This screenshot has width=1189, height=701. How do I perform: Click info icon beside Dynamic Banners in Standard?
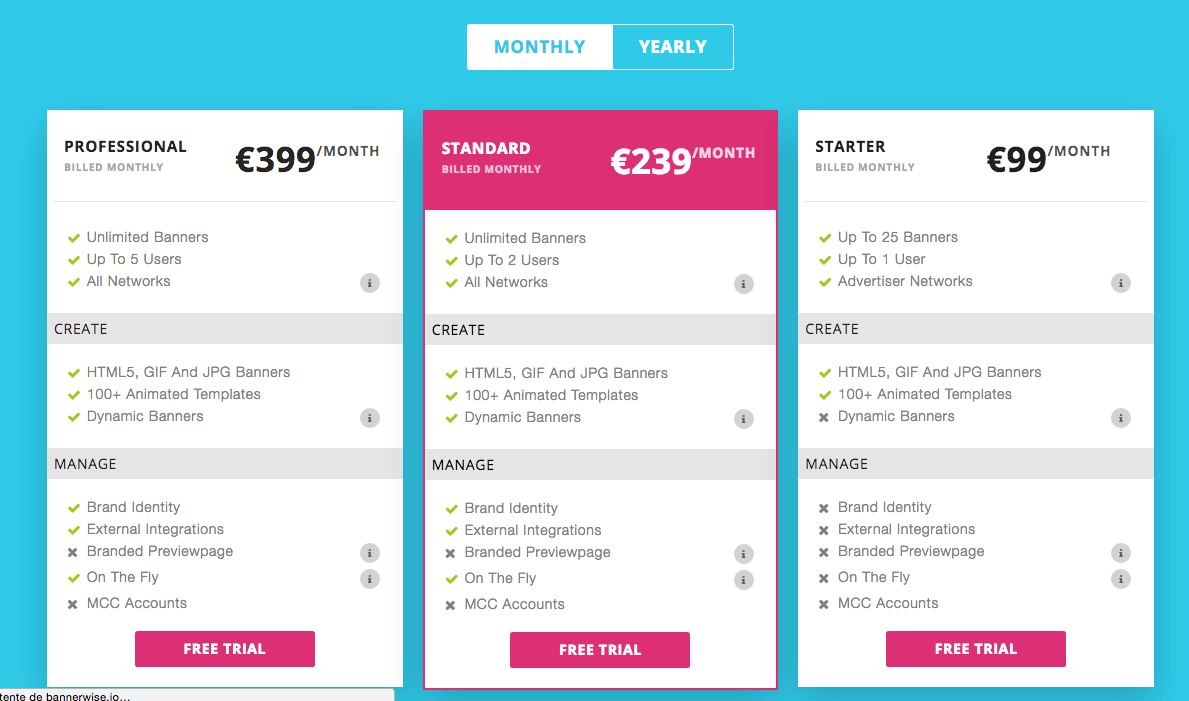click(744, 419)
